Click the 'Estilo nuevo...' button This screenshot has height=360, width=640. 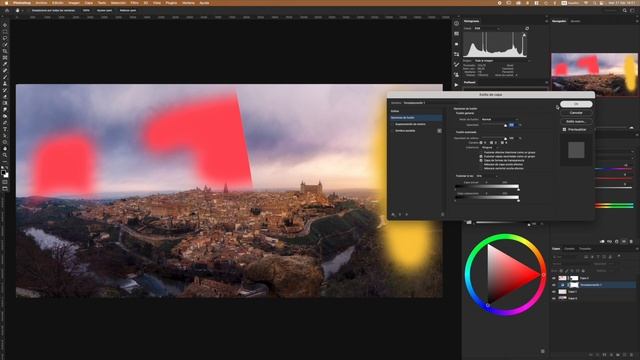(x=576, y=121)
